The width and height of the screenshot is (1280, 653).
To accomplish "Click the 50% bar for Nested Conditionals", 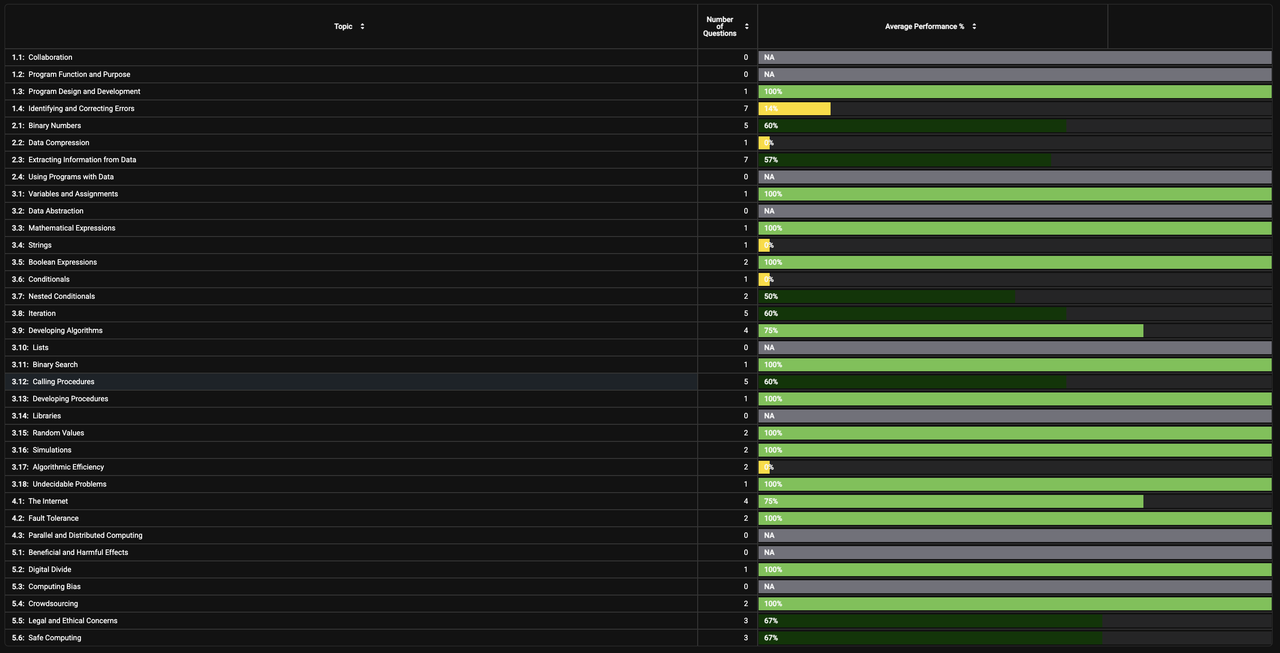I will click(887, 295).
